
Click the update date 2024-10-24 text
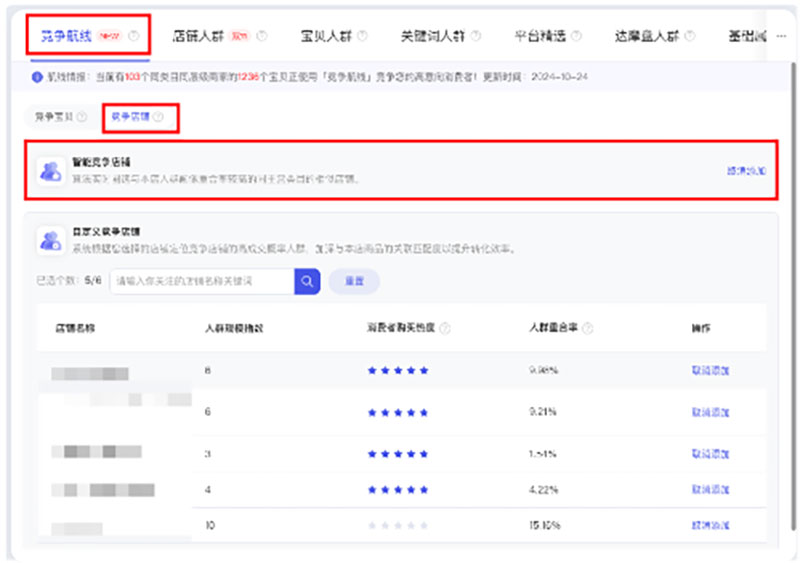coord(559,77)
